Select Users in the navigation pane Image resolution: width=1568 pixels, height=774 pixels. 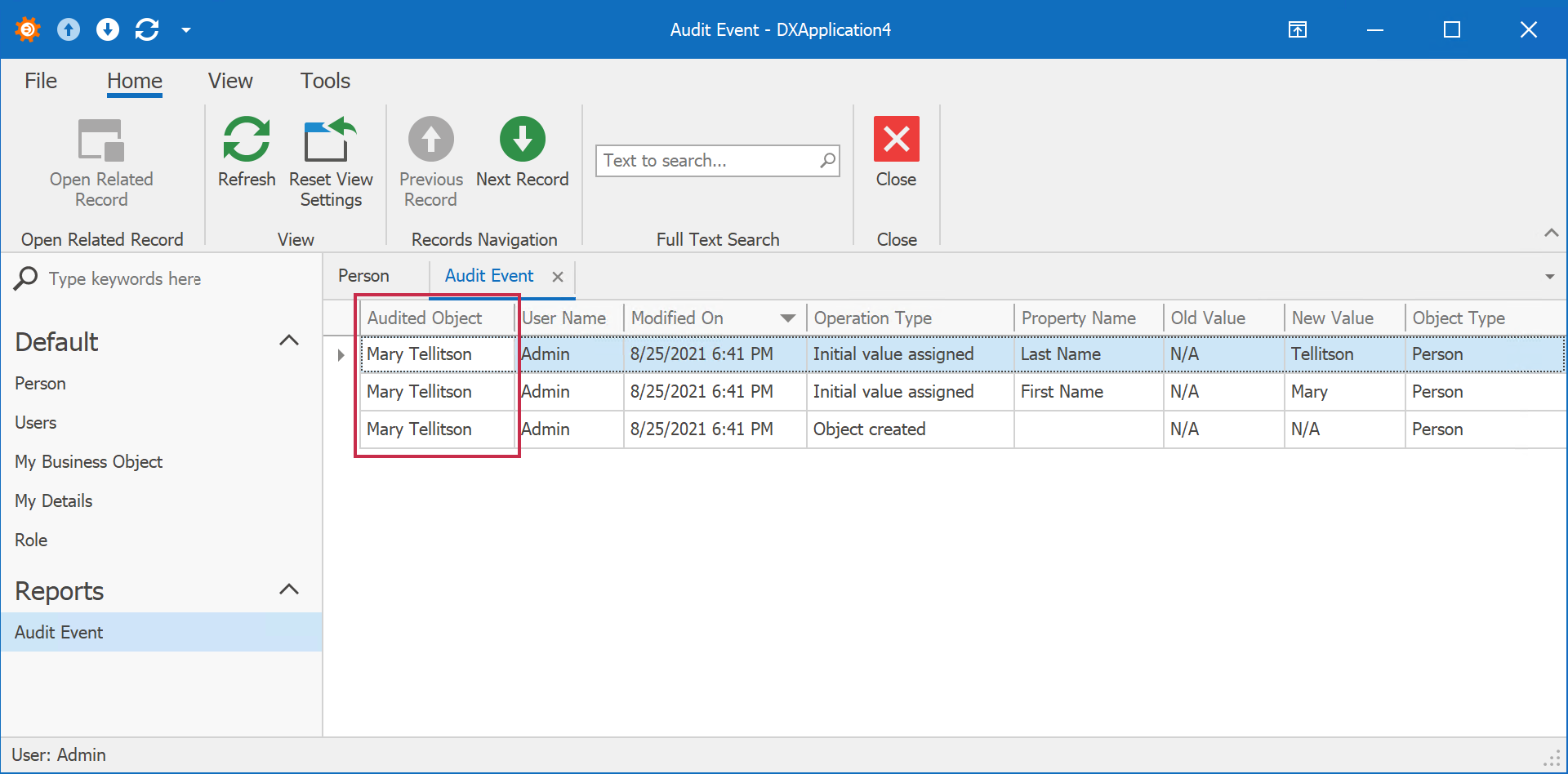point(36,423)
